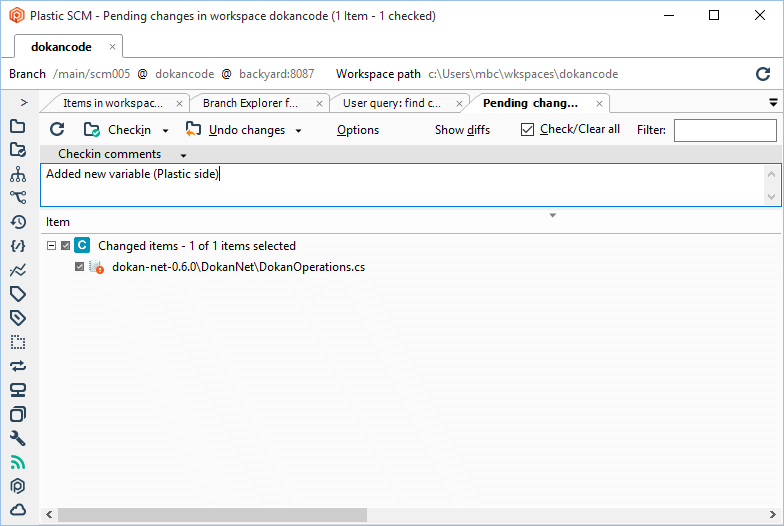Toggle the Check/Clear all checkbox

528,130
